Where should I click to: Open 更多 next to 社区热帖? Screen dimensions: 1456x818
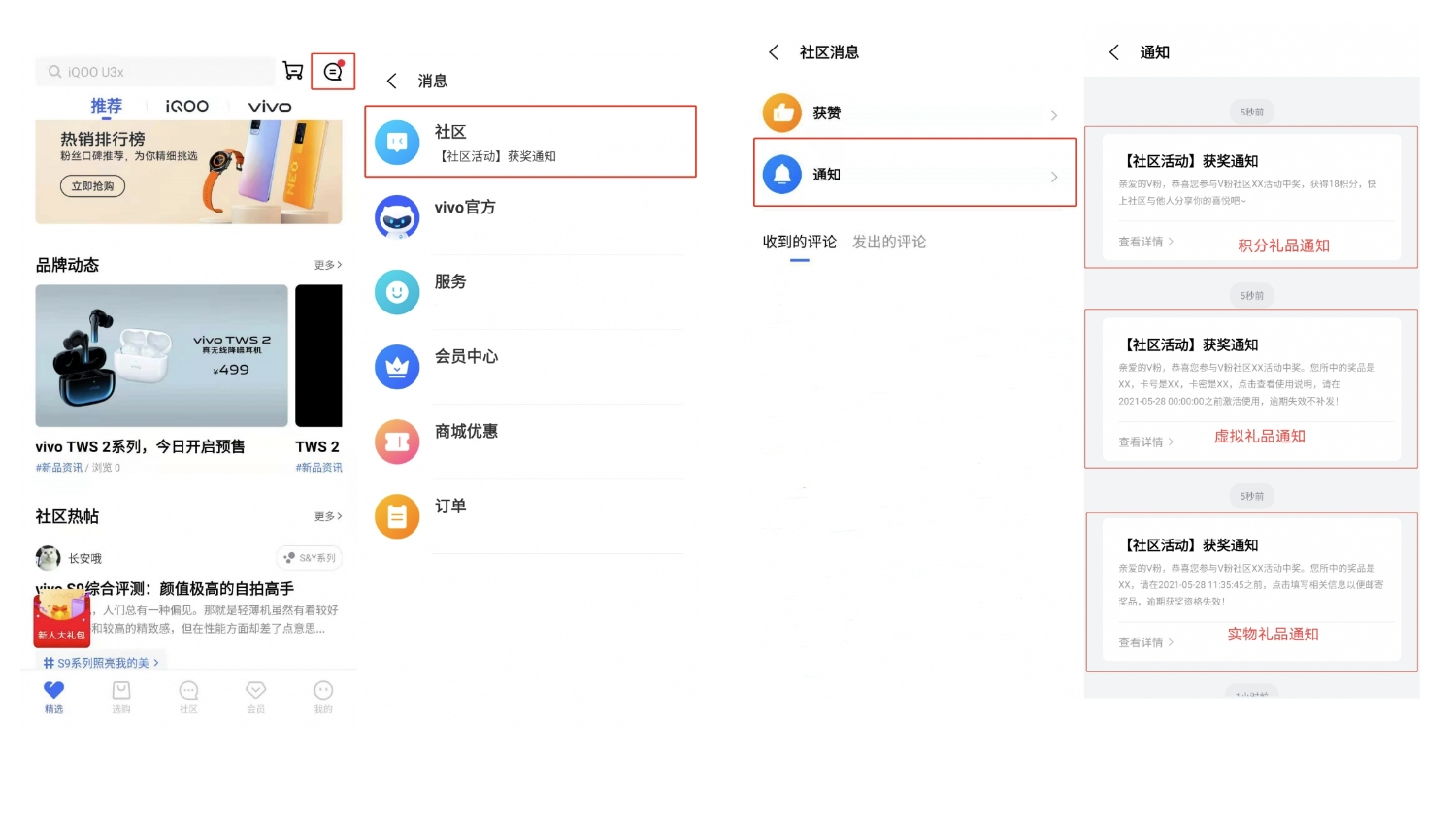click(x=328, y=516)
